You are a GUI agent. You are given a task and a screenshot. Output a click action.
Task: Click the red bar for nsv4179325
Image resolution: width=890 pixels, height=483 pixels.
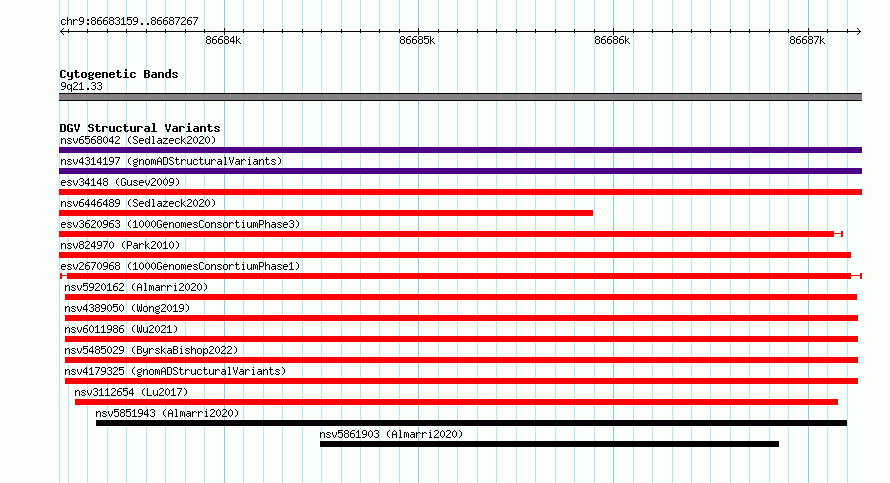pyautogui.click(x=461, y=381)
